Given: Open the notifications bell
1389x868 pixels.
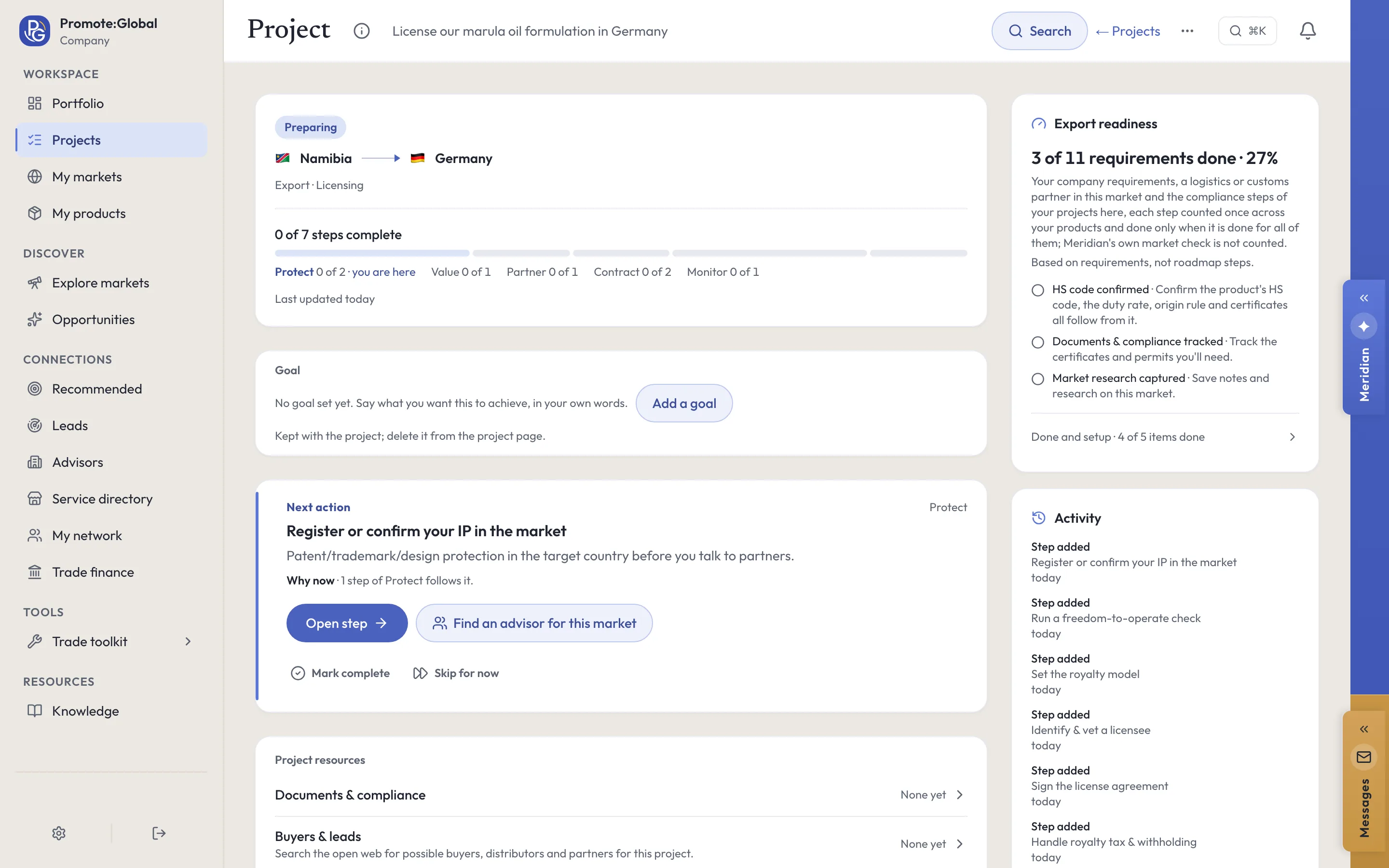Looking at the screenshot, I should 1307,31.
